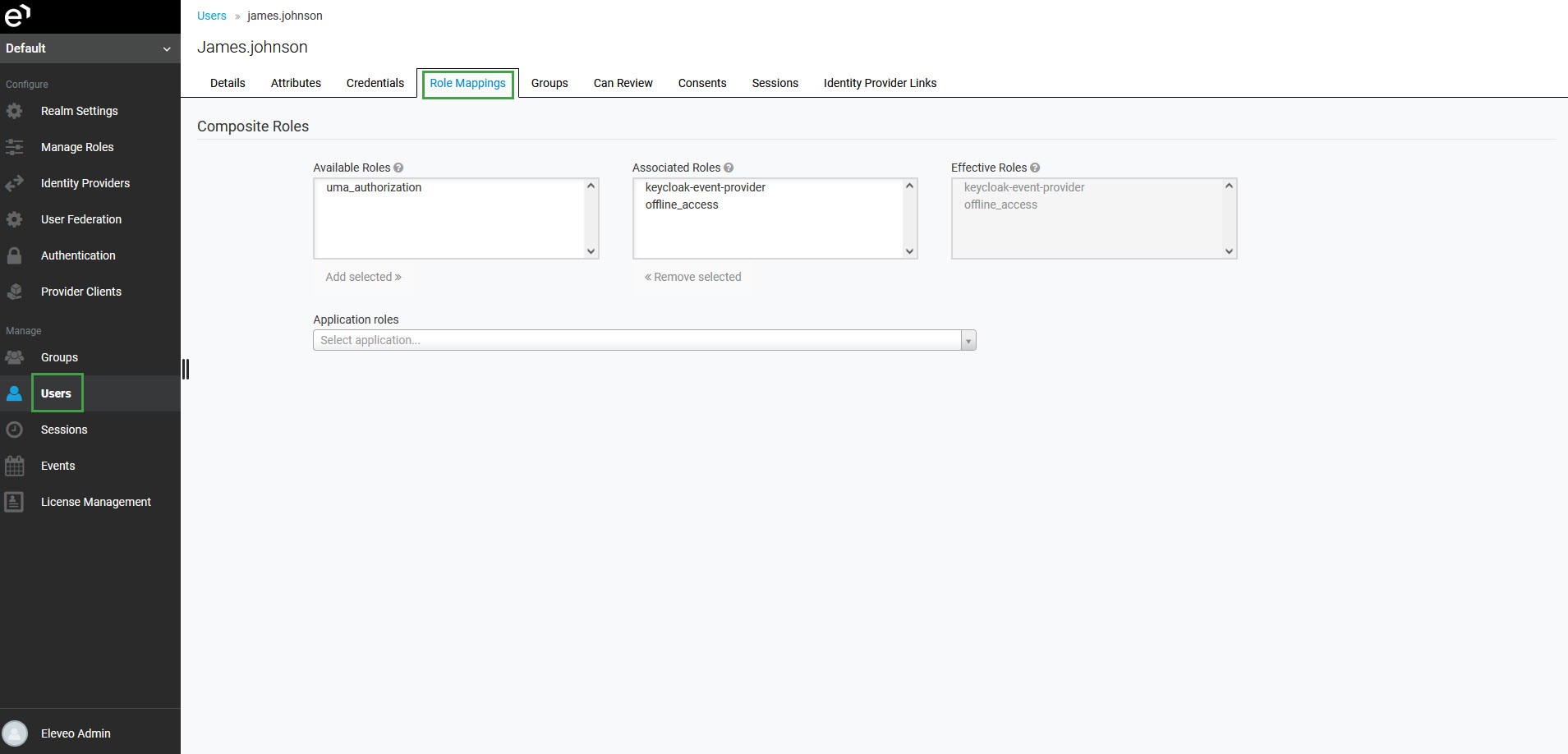Click the Remove selected button

pyautogui.click(x=693, y=277)
